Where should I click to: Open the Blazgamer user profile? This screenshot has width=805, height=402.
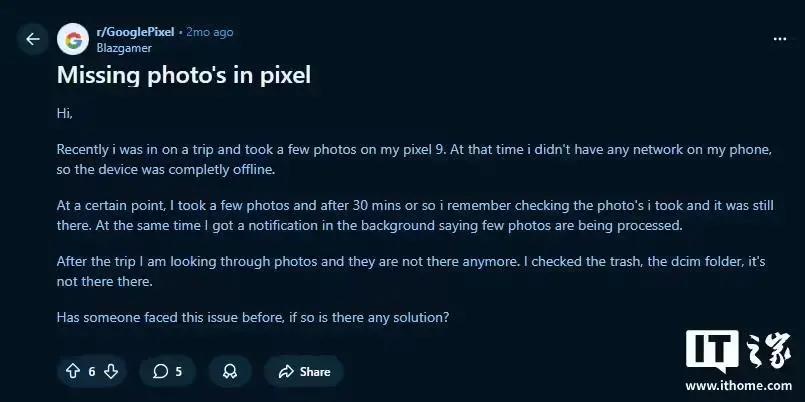124,48
